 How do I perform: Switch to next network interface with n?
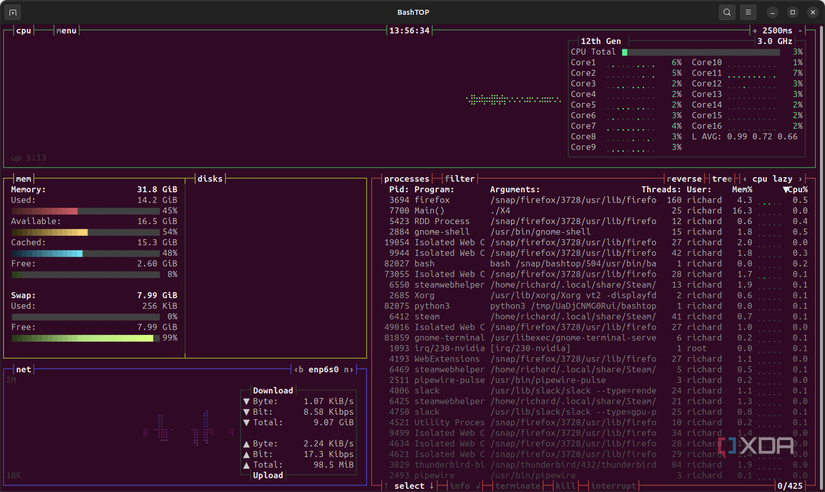(x=348, y=370)
